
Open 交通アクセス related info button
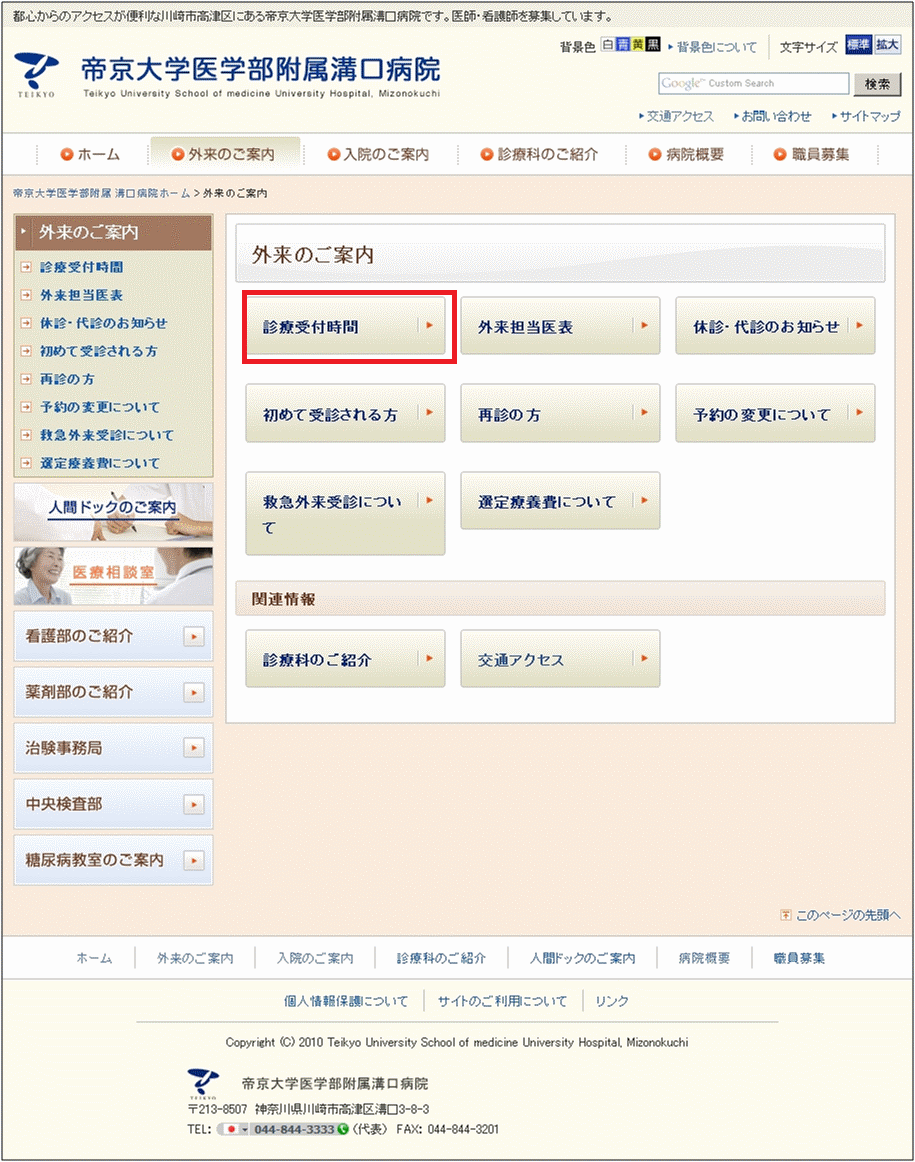pyautogui.click(x=560, y=659)
